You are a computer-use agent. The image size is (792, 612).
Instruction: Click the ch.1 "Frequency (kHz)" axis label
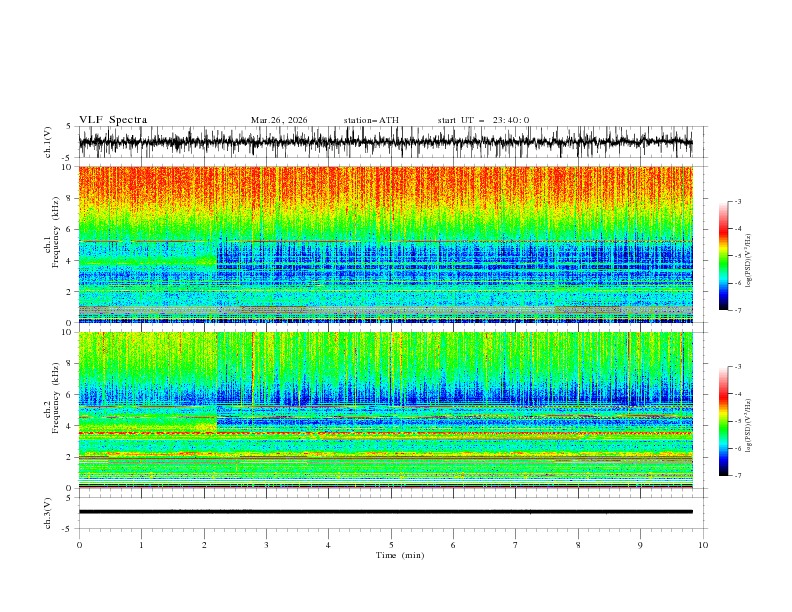(56, 233)
